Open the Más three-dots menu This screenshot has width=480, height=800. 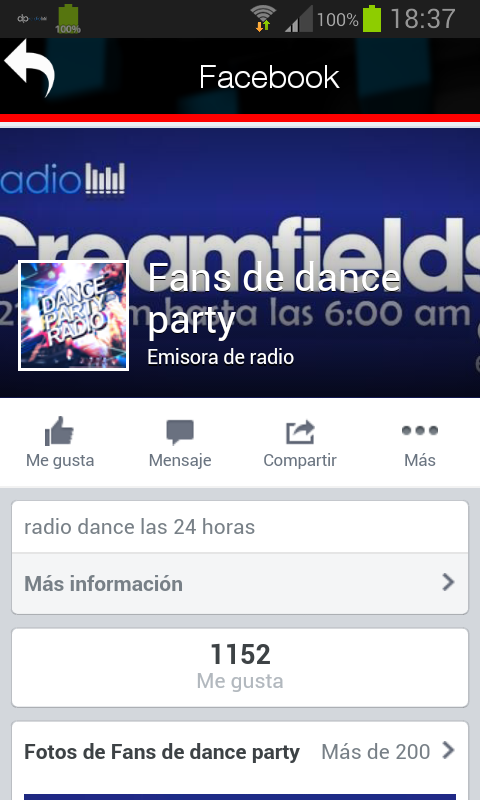click(420, 431)
